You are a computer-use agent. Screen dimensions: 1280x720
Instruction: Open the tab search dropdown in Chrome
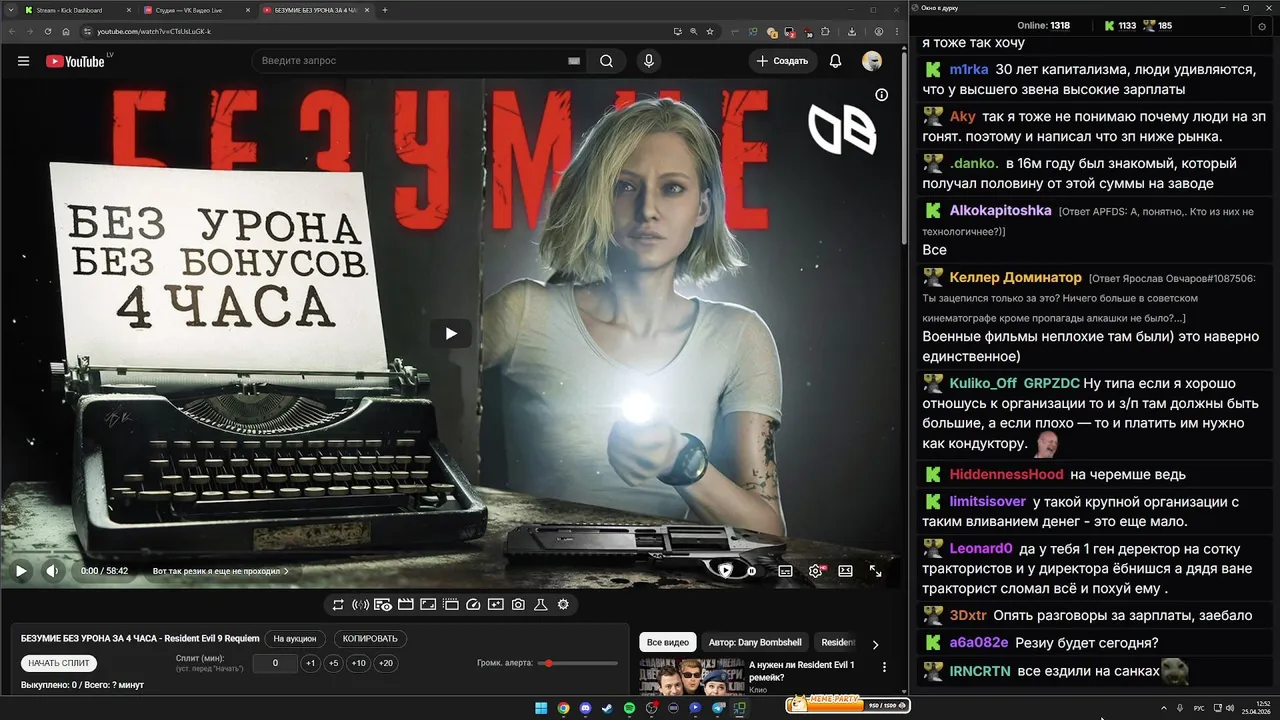pyautogui.click(x=9, y=10)
